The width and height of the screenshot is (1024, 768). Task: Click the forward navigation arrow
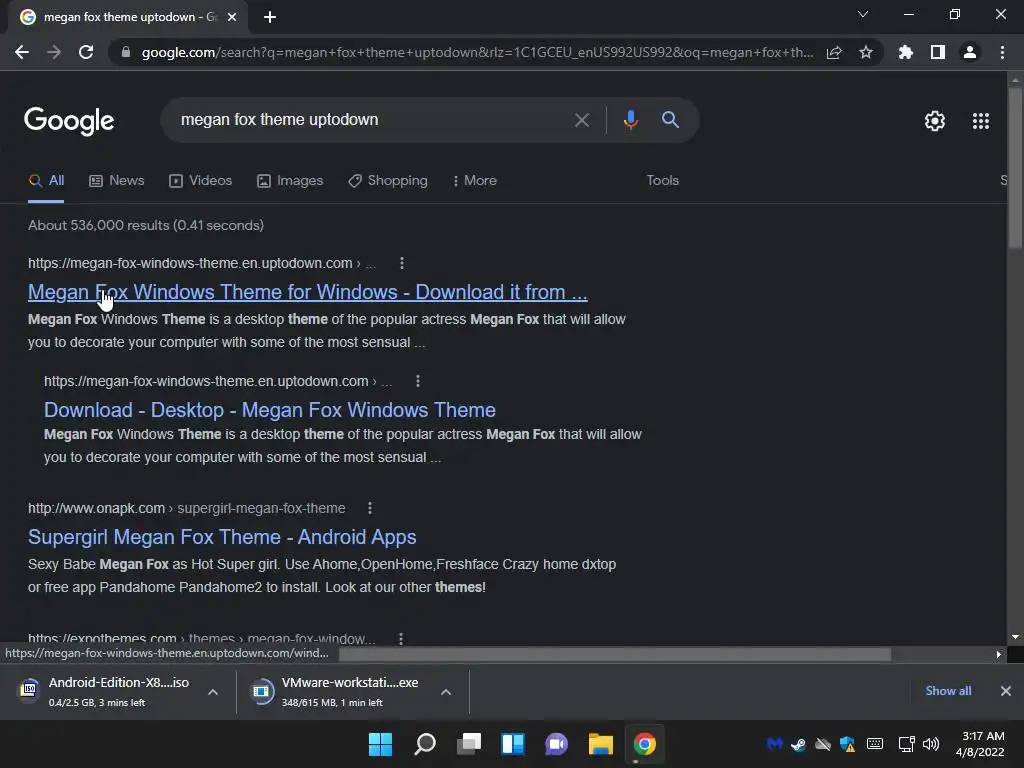coord(54,52)
